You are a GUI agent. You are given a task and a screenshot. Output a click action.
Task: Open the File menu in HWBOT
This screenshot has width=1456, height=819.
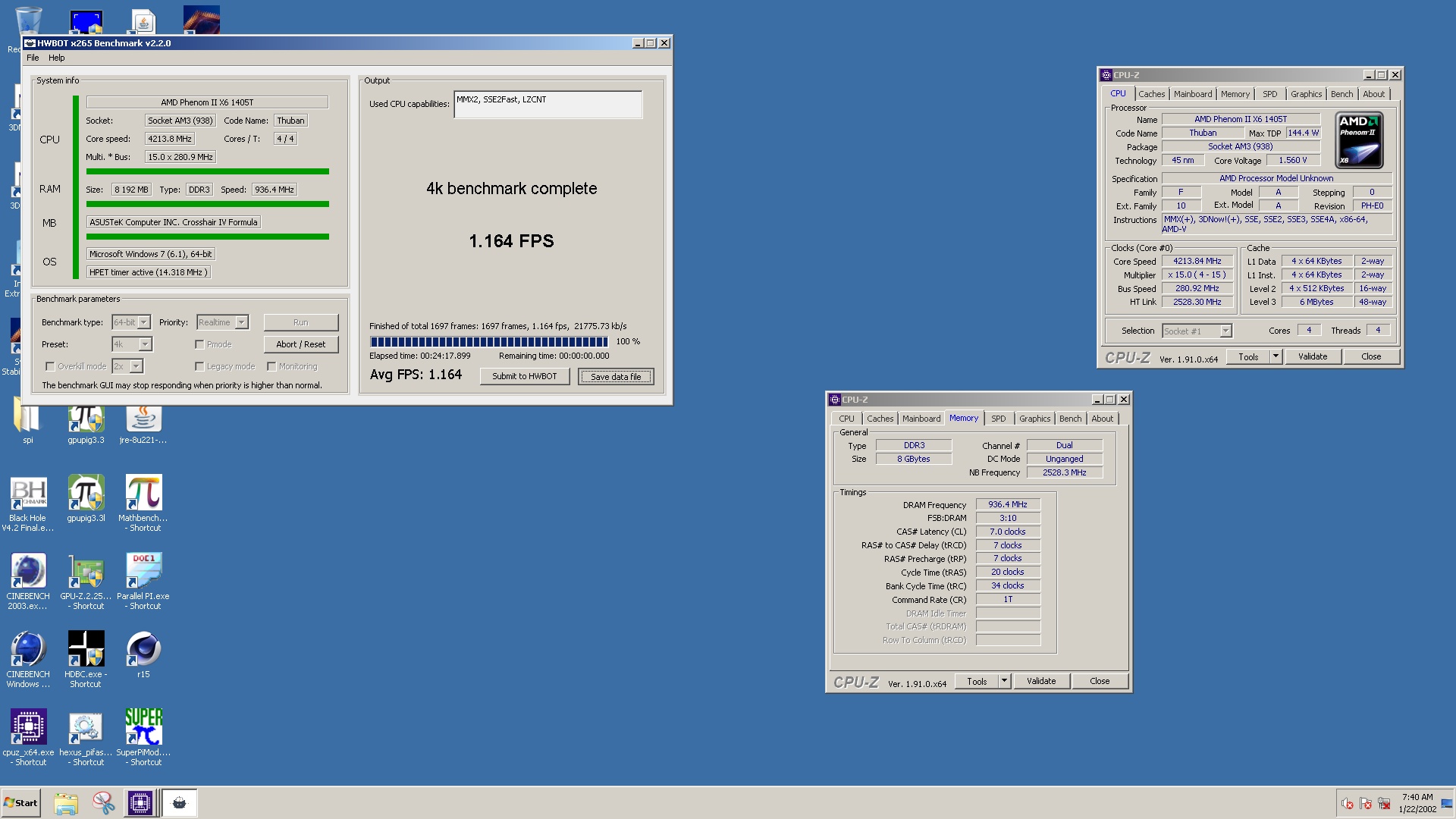point(33,58)
